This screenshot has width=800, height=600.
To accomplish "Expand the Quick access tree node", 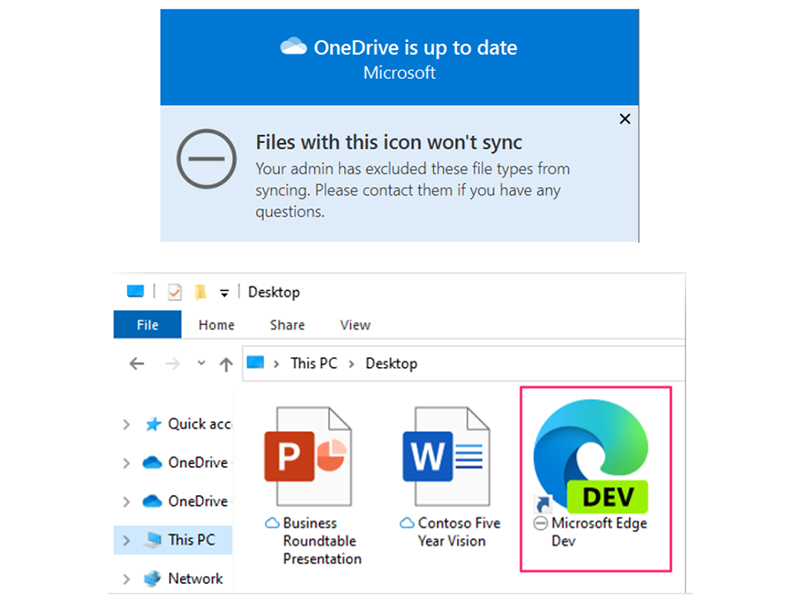I will (126, 424).
